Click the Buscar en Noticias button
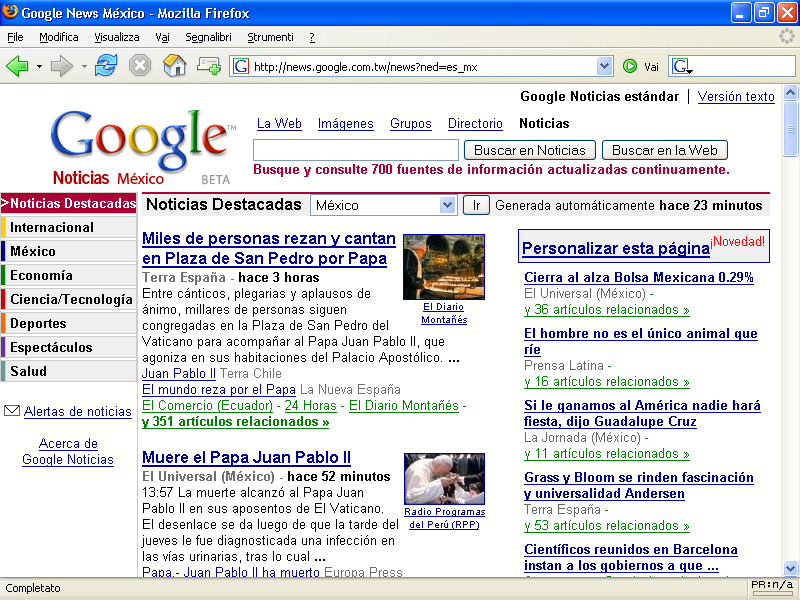Image resolution: width=800 pixels, height=600 pixels. click(x=530, y=150)
